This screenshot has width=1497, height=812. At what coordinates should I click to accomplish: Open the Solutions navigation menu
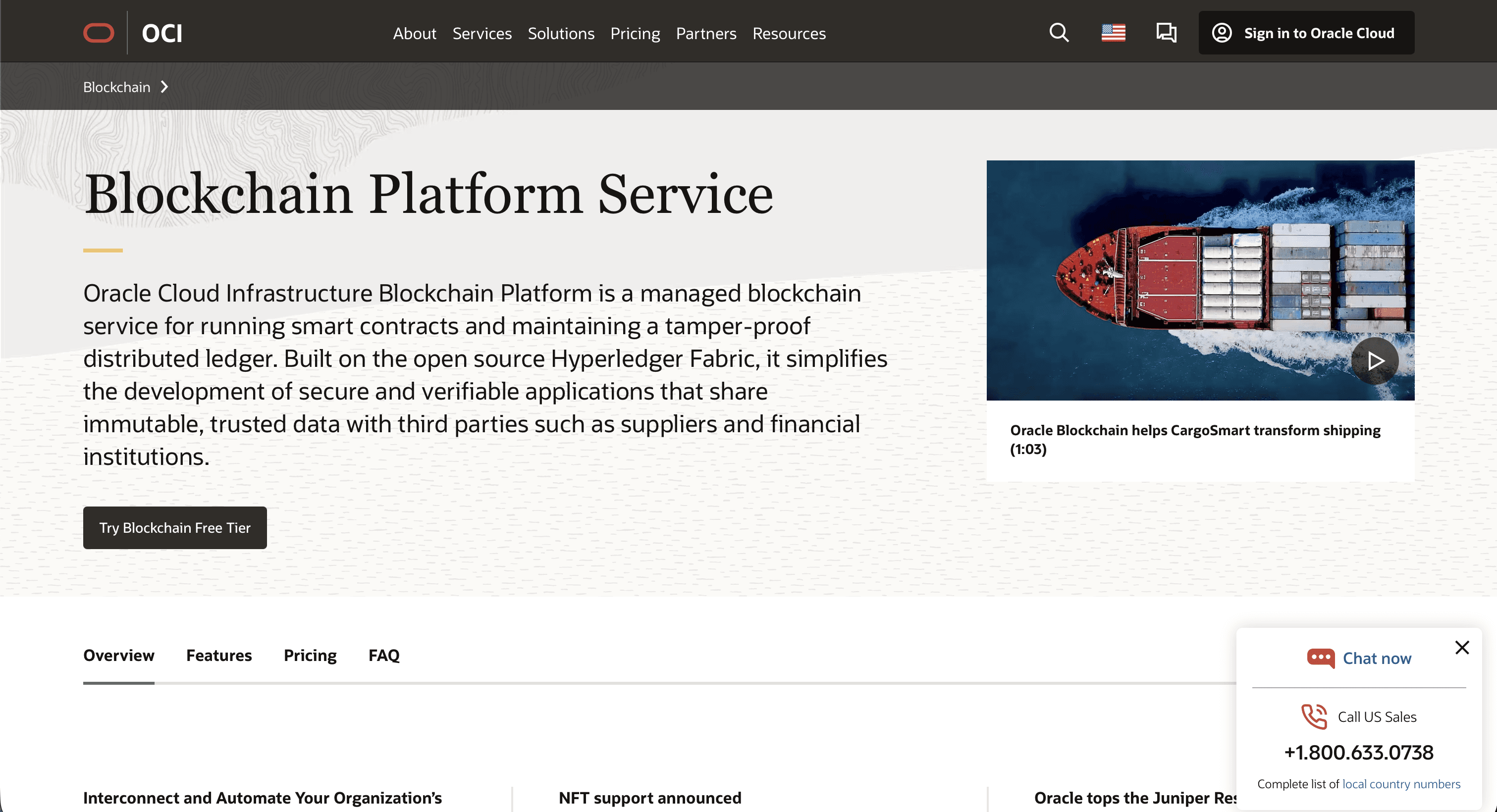coord(561,34)
